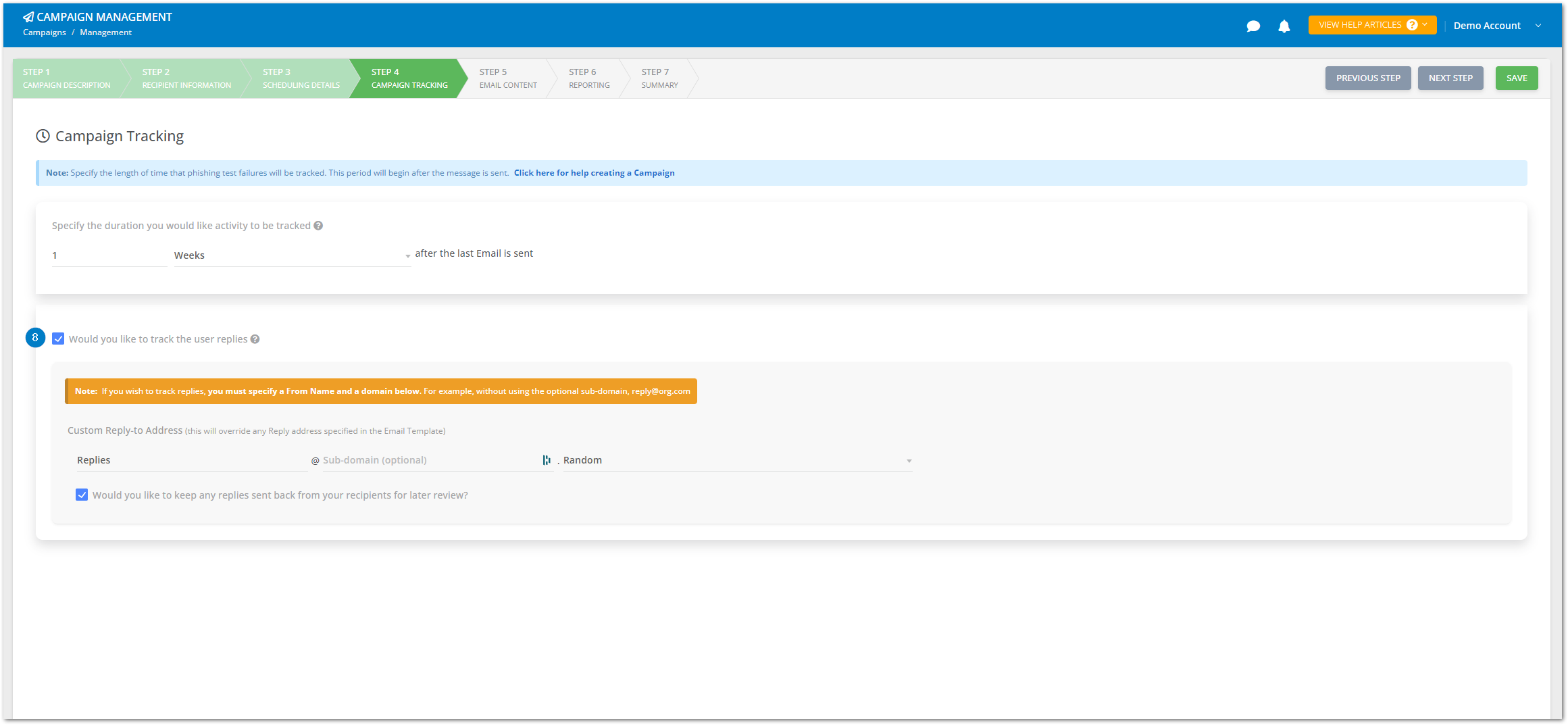1568x725 pixels.
Task: Click the orange note about tracking replies
Action: coord(381,391)
